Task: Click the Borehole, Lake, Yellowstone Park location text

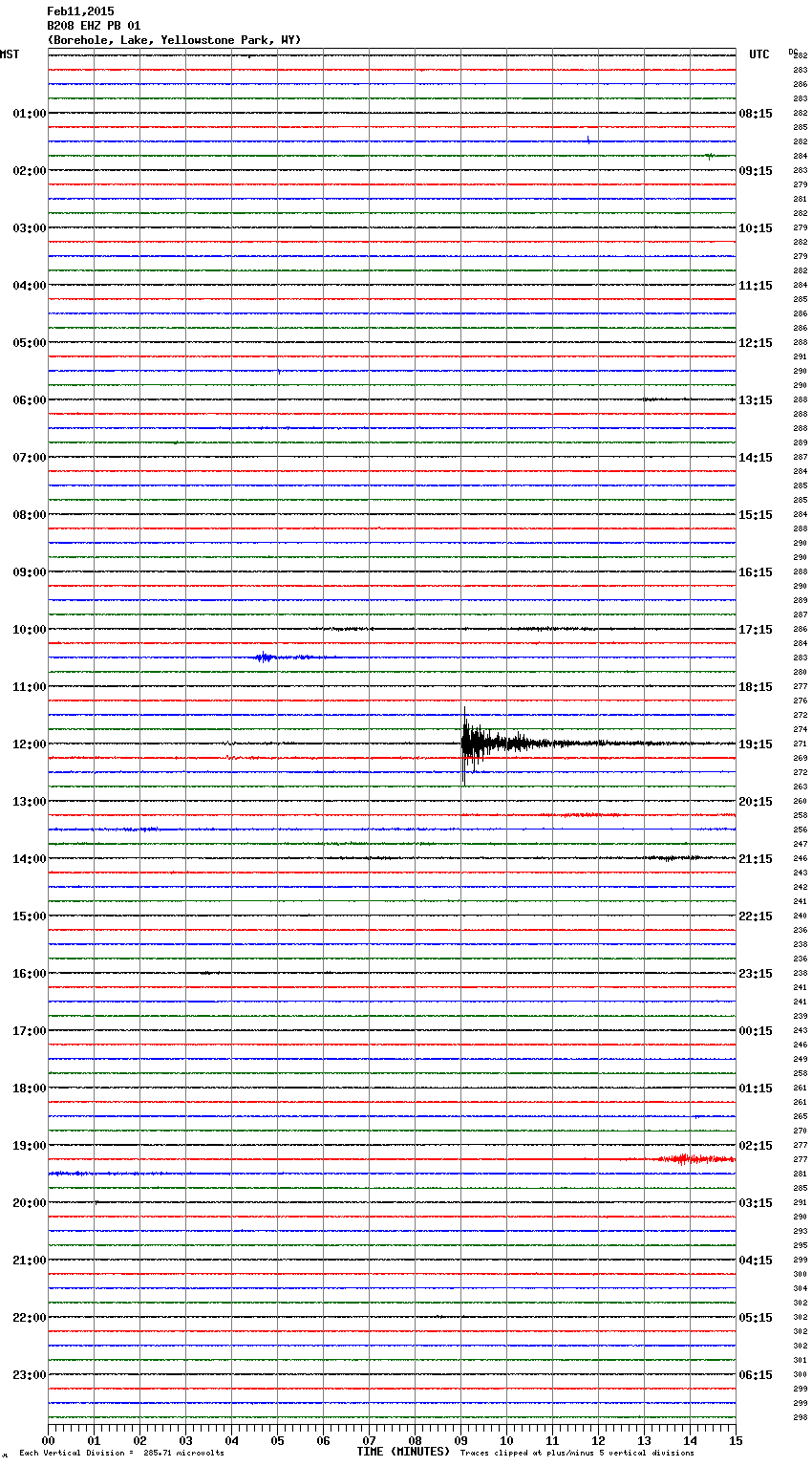Action: [174, 40]
